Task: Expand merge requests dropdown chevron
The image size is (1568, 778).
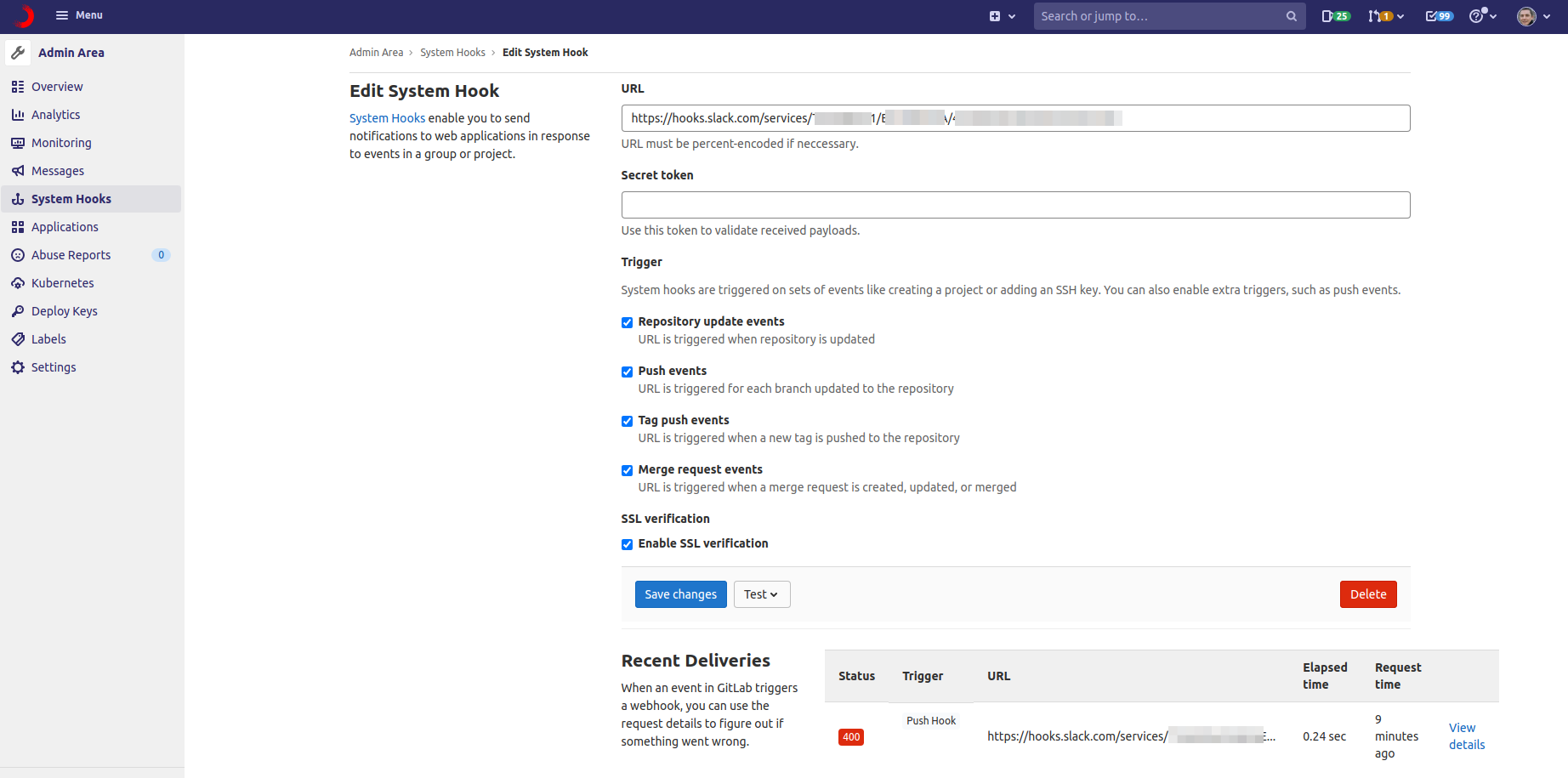Action: 1400,16
